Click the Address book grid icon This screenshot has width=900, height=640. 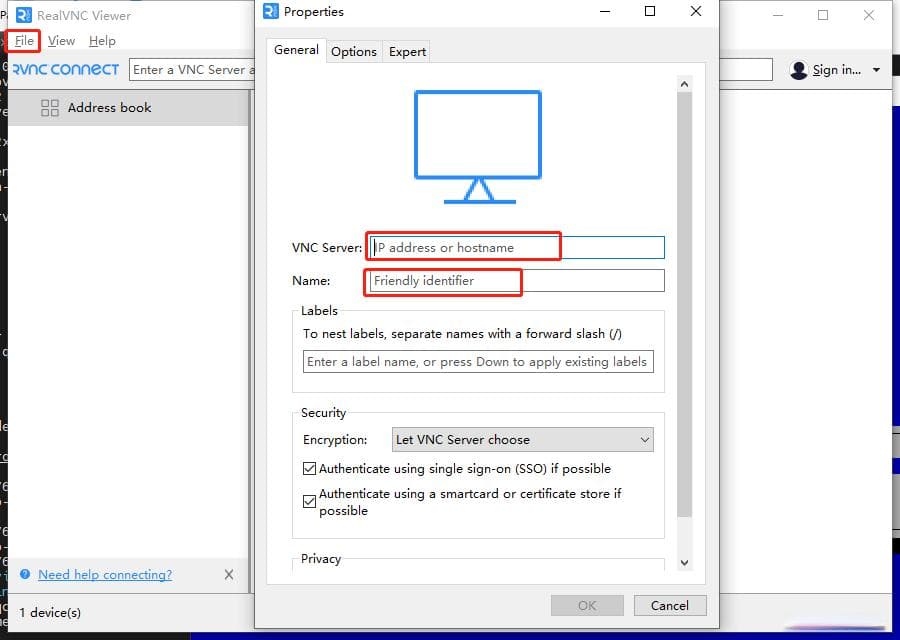click(x=50, y=107)
